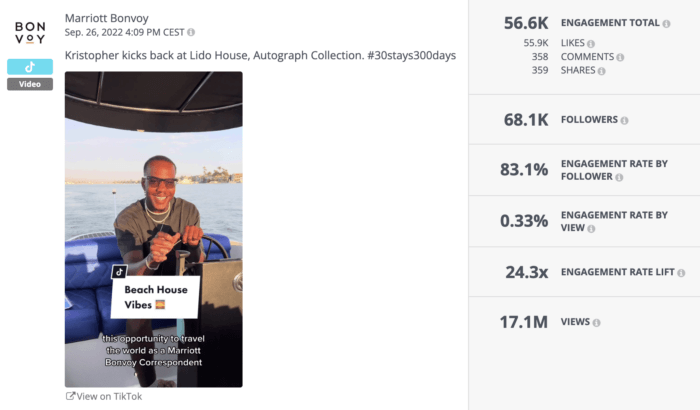Click info icon for Engagement Rate by View
The image size is (700, 410).
click(592, 229)
